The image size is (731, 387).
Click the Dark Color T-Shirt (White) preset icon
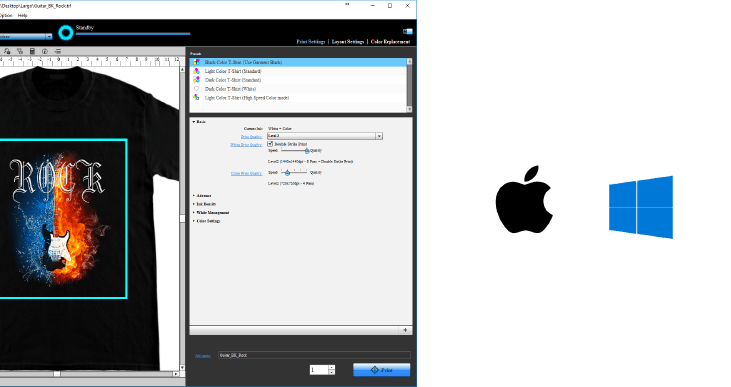pos(196,89)
